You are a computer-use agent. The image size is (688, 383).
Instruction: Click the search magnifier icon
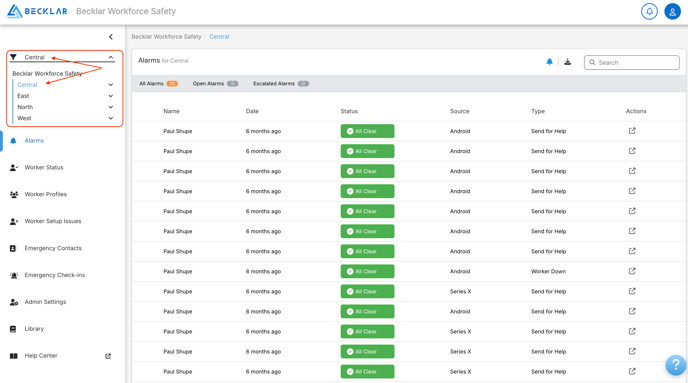point(592,63)
